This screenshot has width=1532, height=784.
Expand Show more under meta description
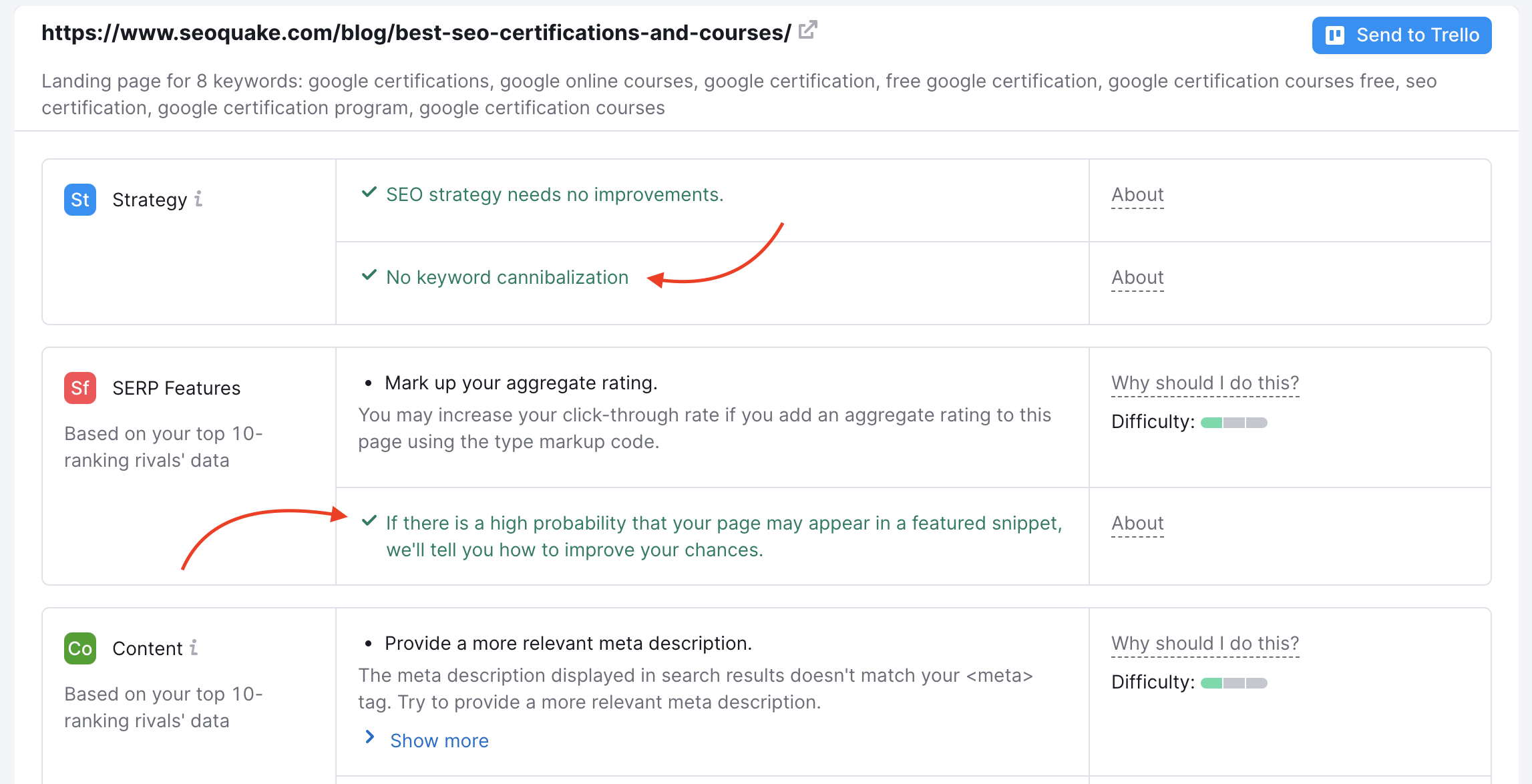point(439,741)
